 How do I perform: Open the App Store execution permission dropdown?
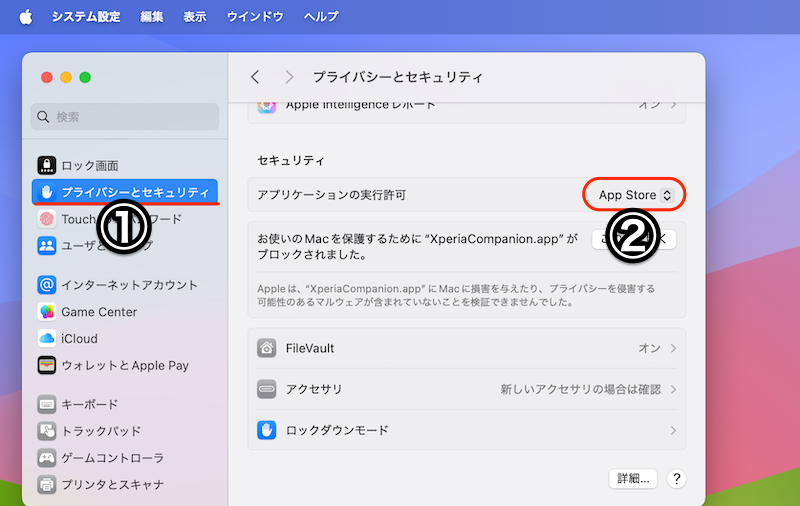tap(635, 195)
